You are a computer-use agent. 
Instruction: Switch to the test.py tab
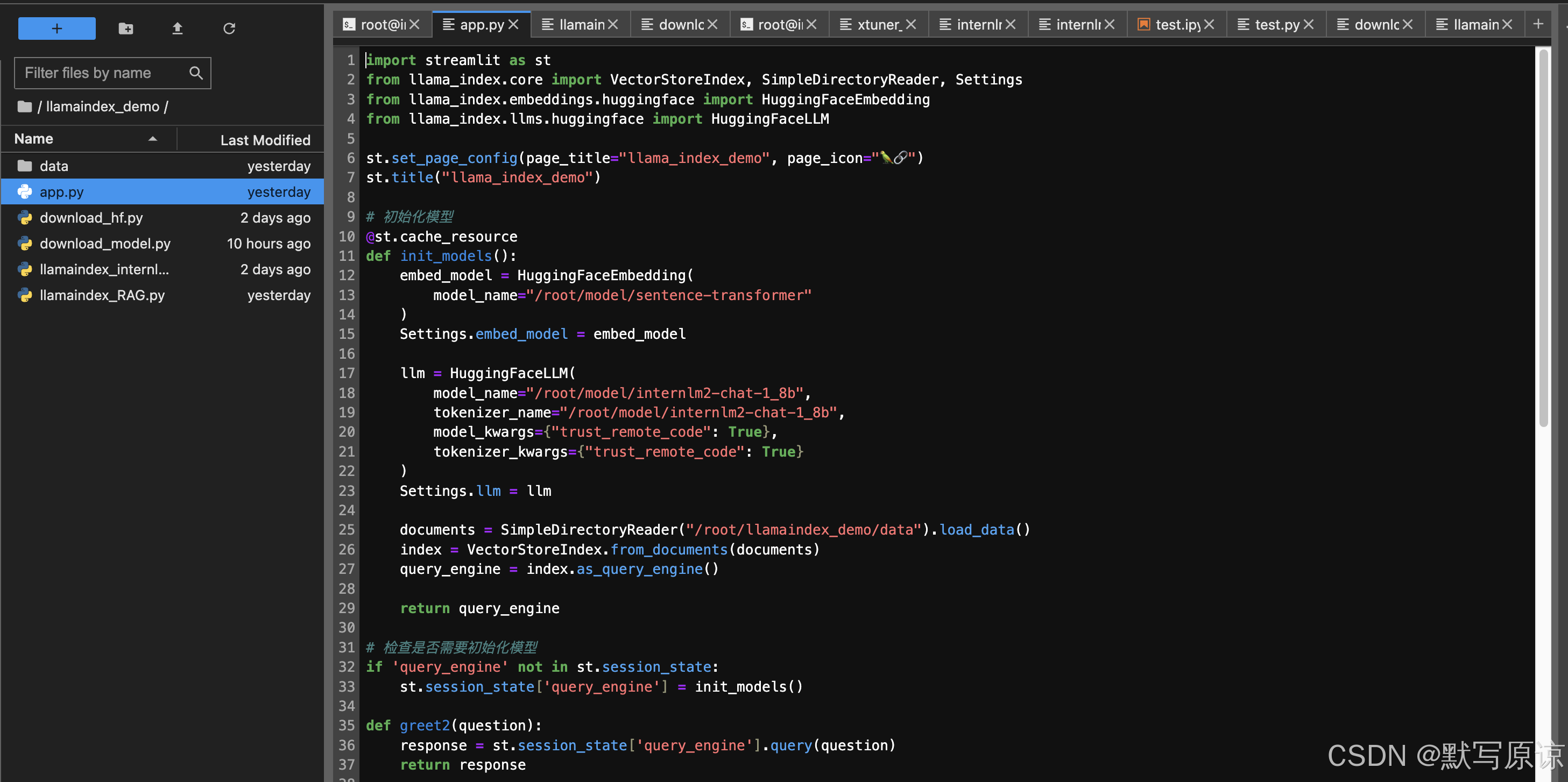pyautogui.click(x=1276, y=24)
